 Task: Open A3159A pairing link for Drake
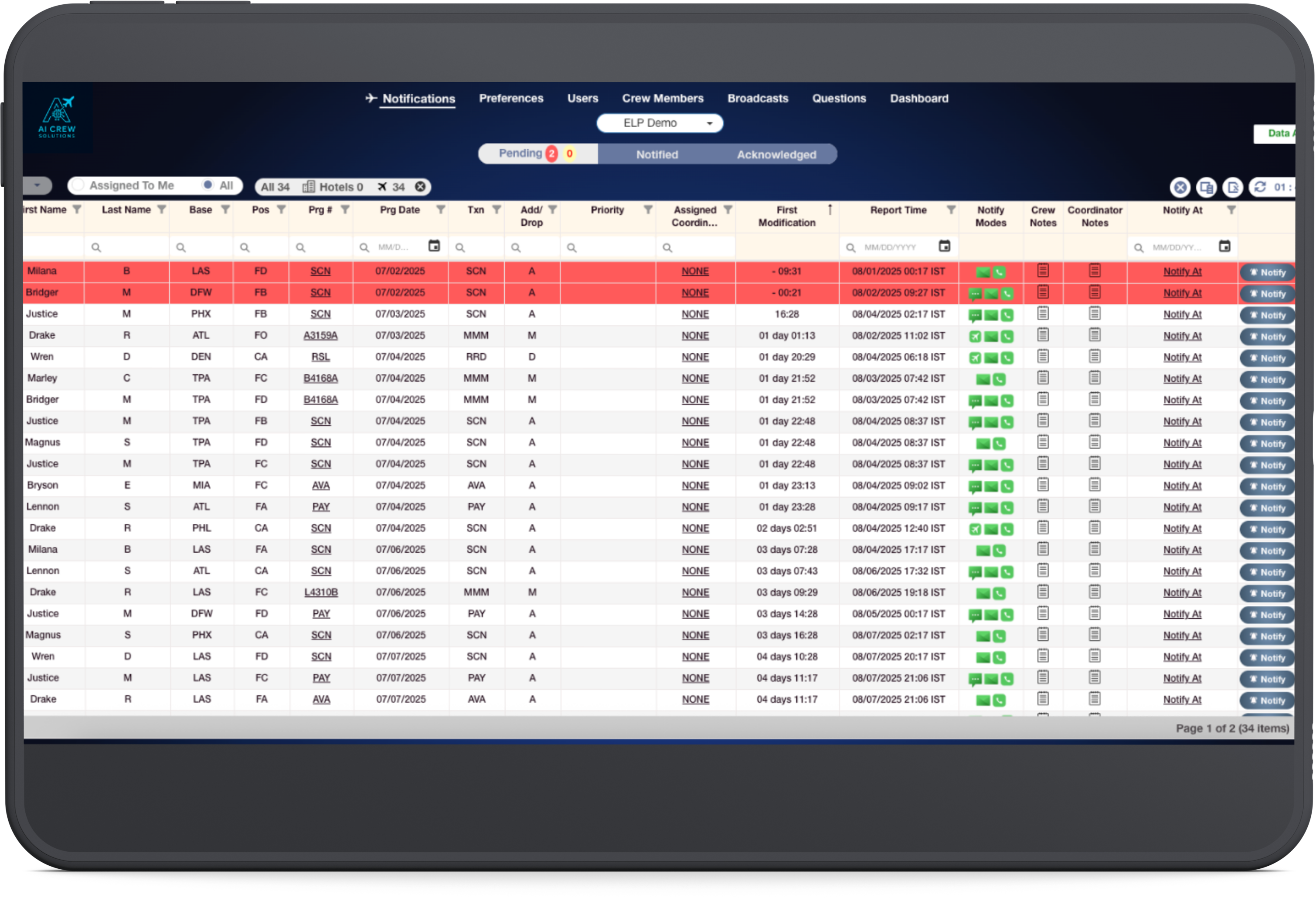(x=320, y=335)
